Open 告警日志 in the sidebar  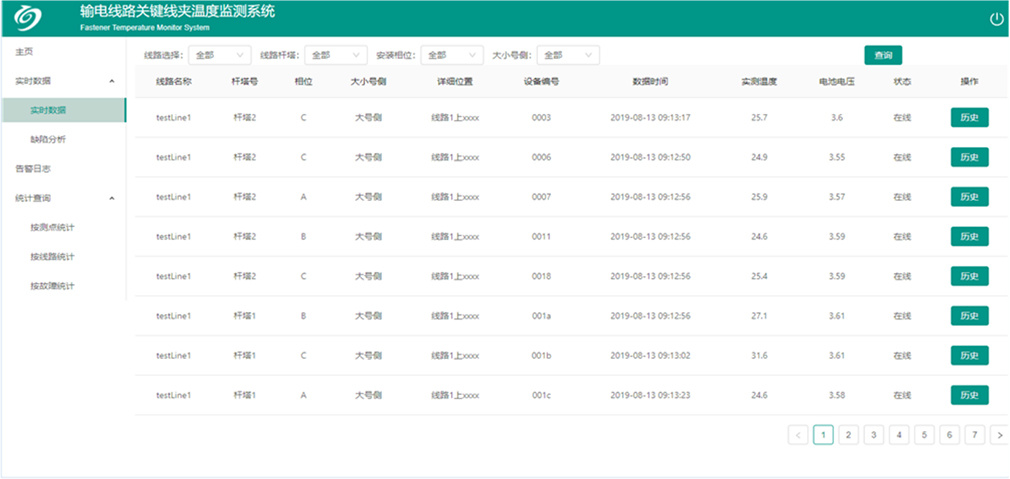coord(33,169)
